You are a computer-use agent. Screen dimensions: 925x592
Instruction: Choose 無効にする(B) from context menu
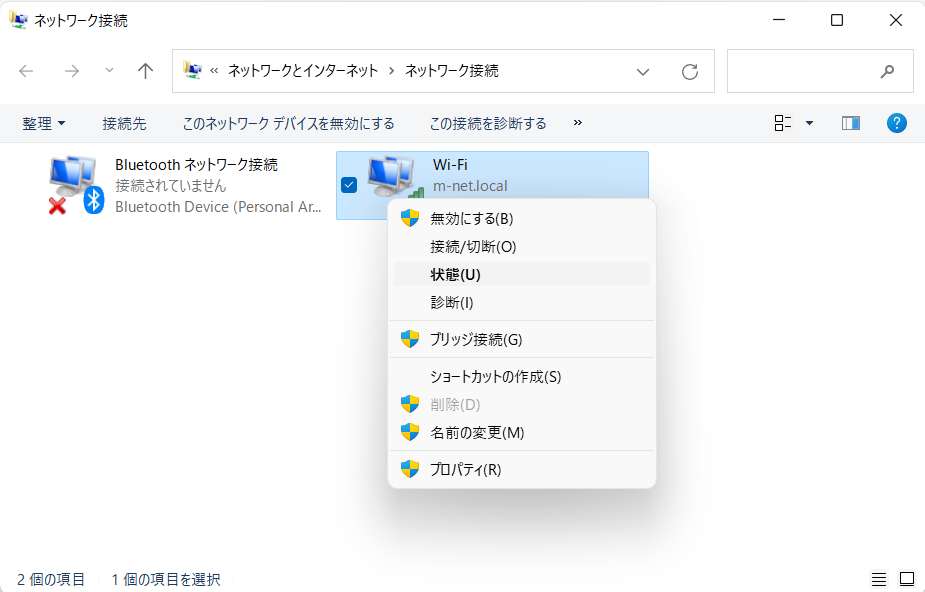click(x=521, y=219)
